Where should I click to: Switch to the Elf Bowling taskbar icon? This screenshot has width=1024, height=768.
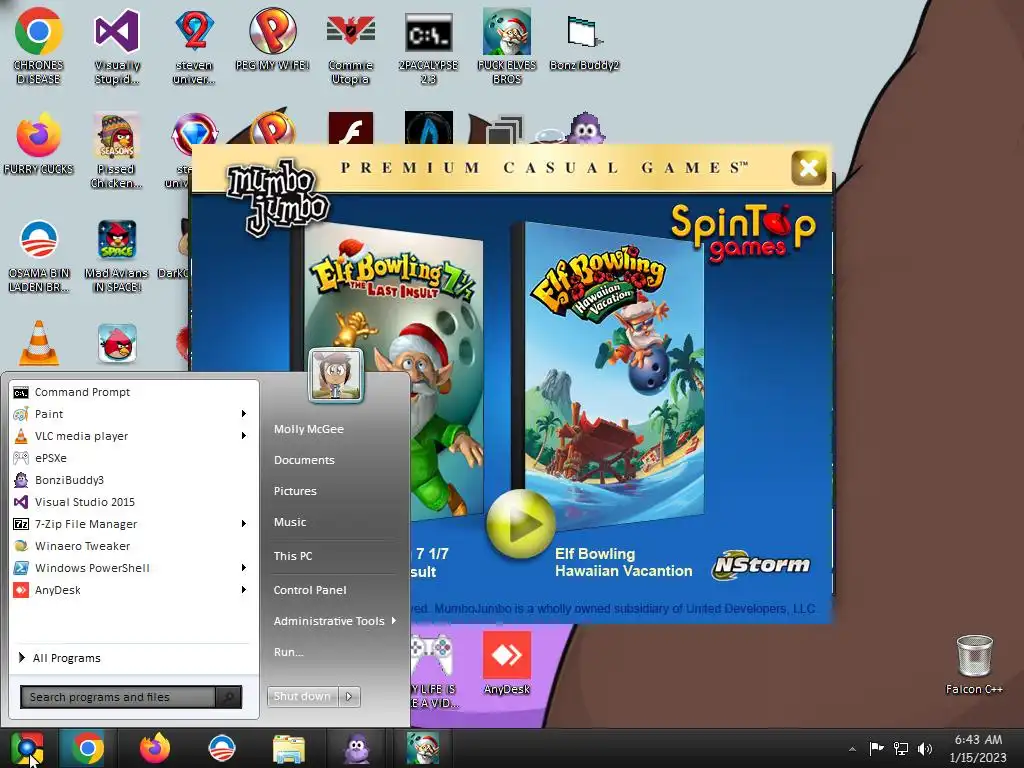423,748
